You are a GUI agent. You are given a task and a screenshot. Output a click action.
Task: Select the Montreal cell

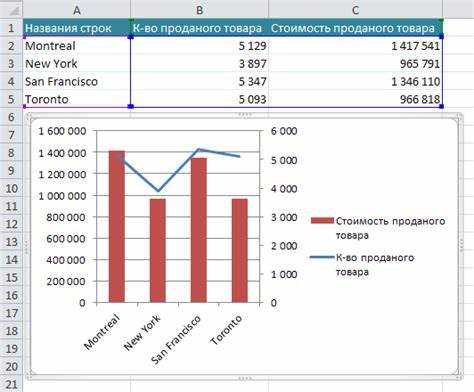(x=77, y=46)
